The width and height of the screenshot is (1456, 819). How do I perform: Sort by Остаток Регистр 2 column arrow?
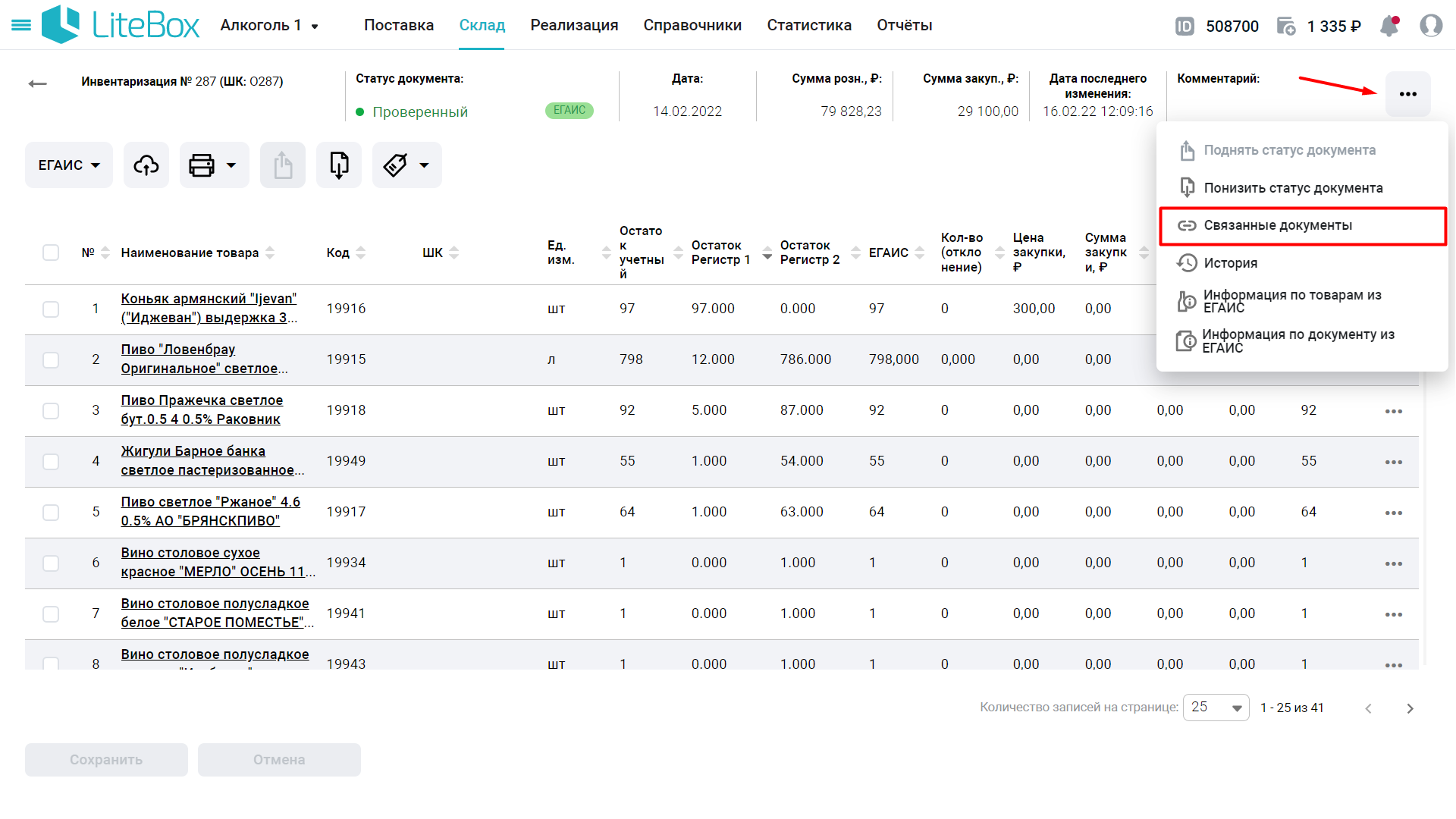point(856,253)
